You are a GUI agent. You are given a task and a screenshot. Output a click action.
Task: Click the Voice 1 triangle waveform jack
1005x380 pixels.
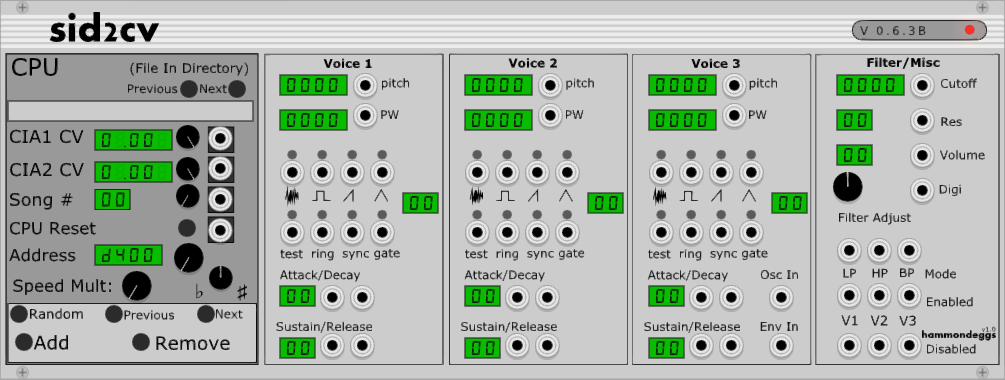(x=382, y=172)
